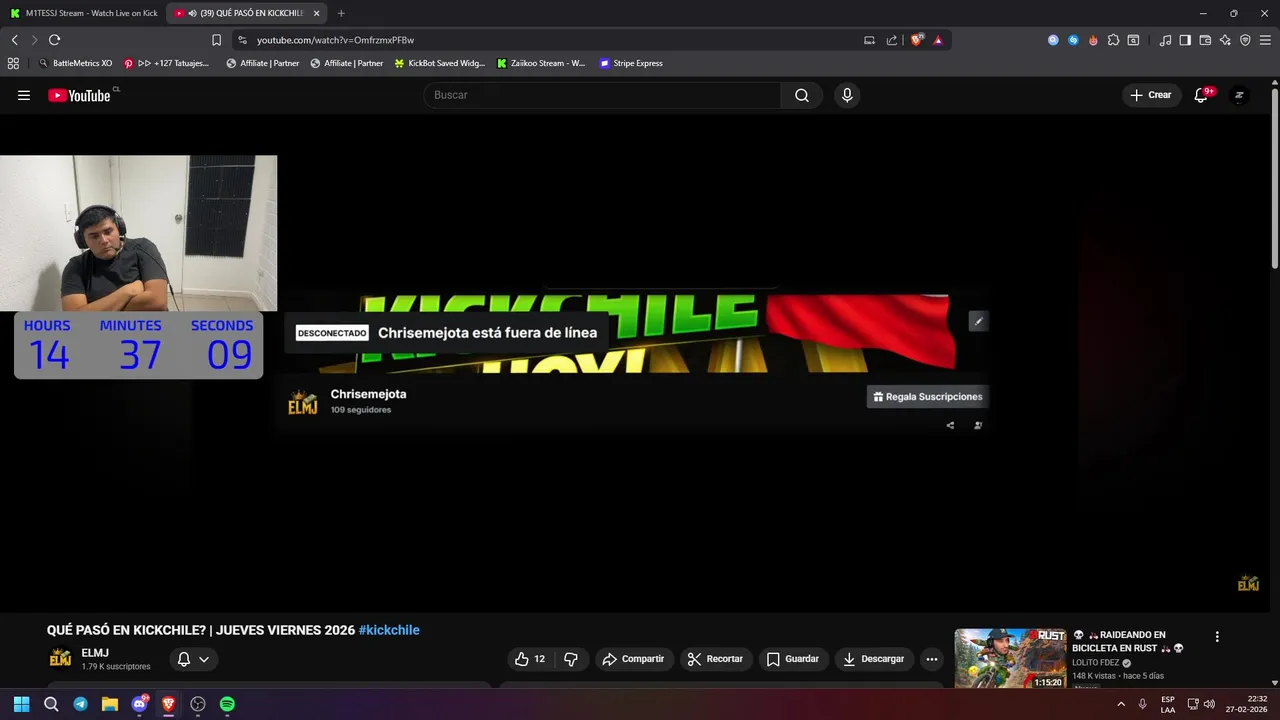1280x720 pixels.
Task: Click the Descargar download button
Action: [874, 659]
